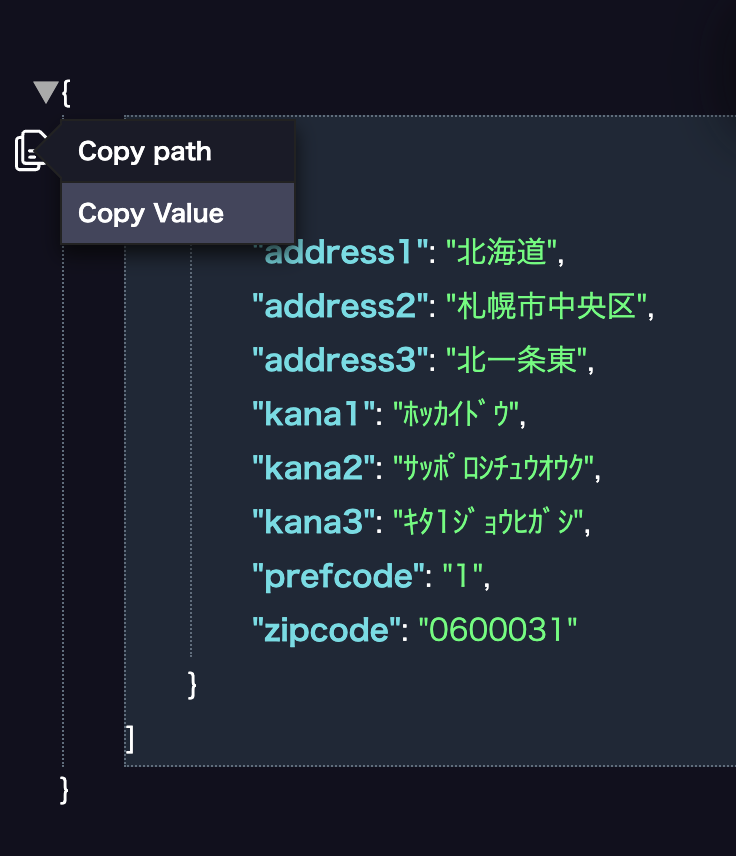The image size is (736, 856).
Task: Collapse the root JSON object triangle
Action: pyautogui.click(x=46, y=92)
